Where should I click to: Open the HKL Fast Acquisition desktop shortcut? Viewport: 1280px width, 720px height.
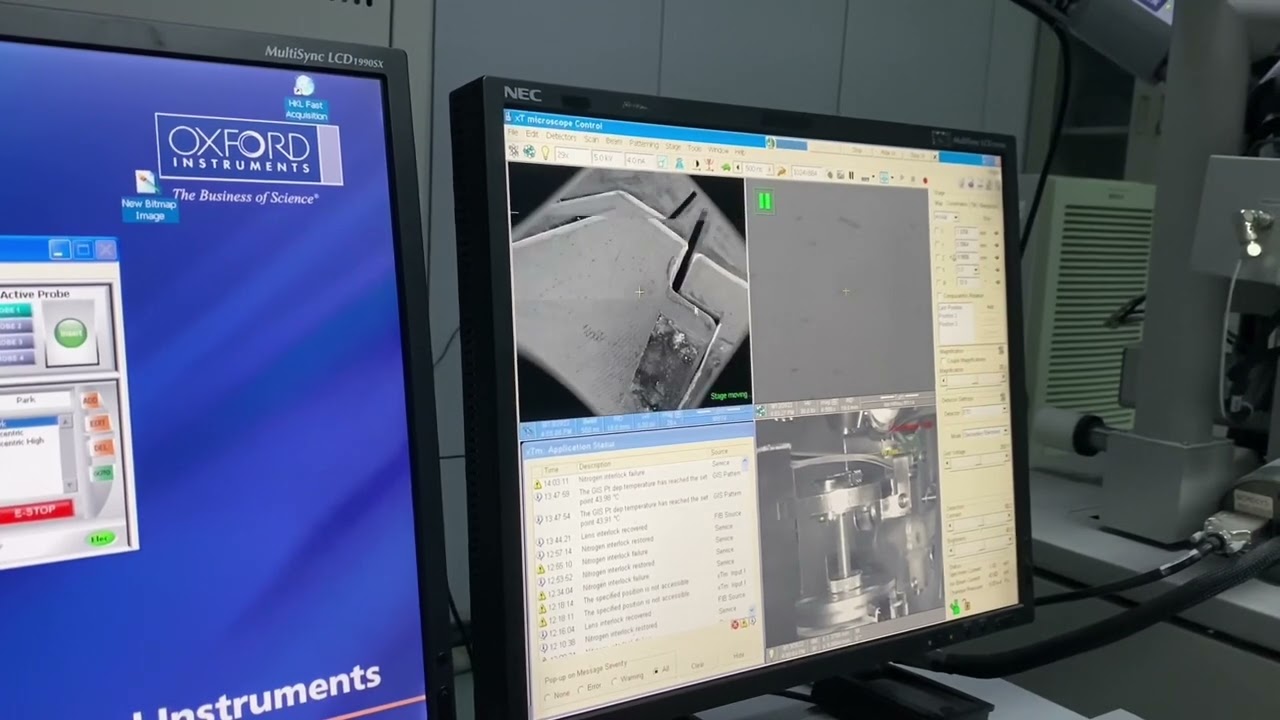305,98
